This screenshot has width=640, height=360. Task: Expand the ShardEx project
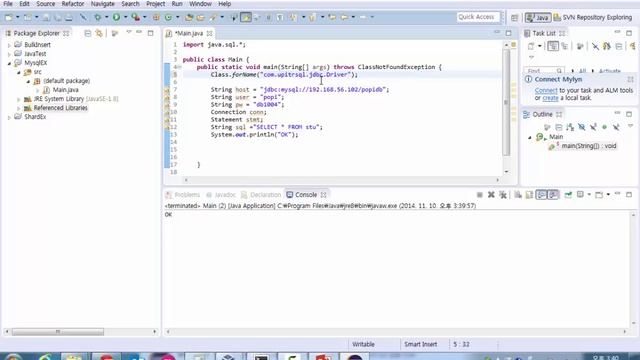[9, 117]
